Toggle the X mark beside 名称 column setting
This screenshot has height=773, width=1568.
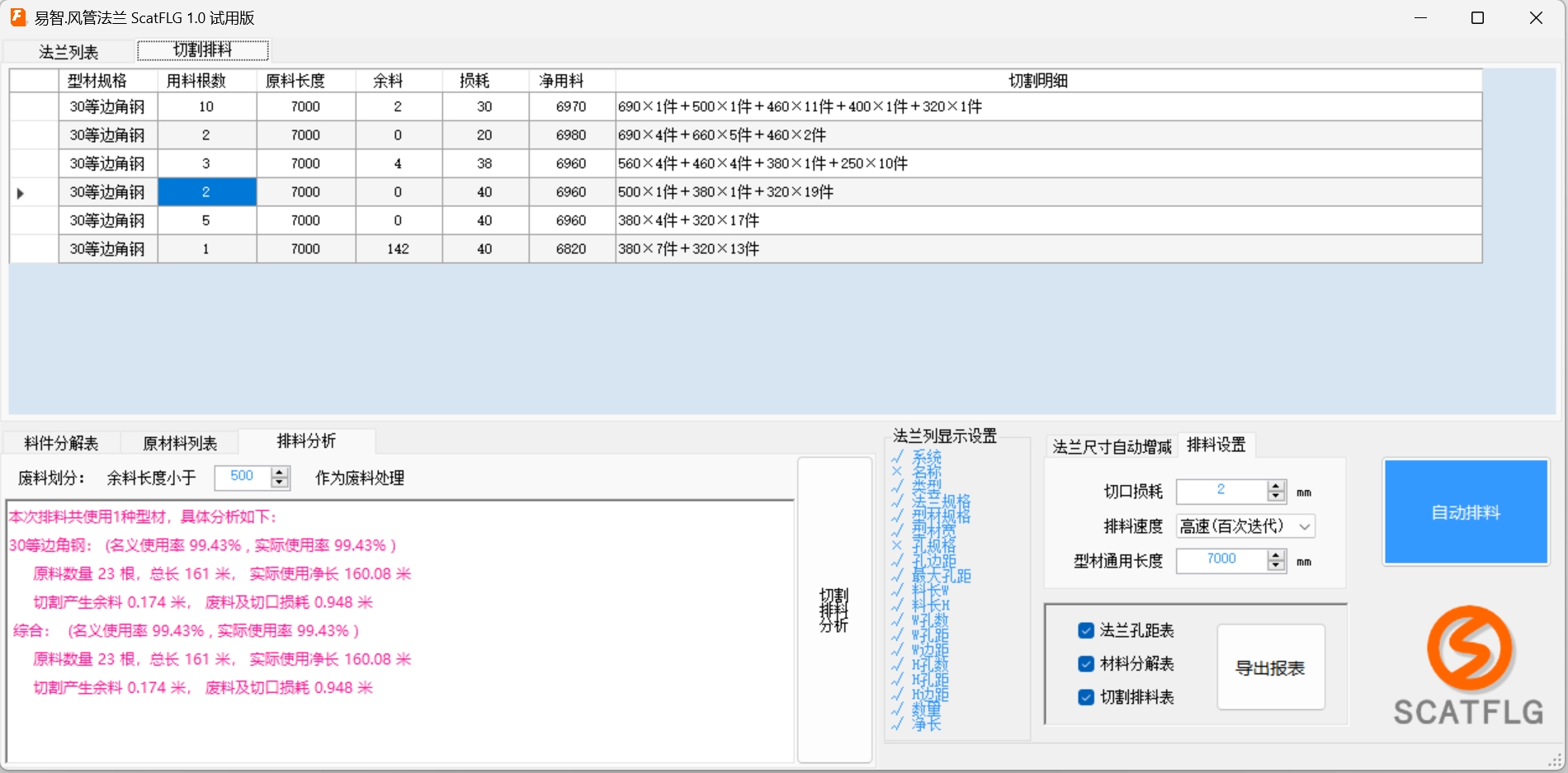(x=897, y=471)
